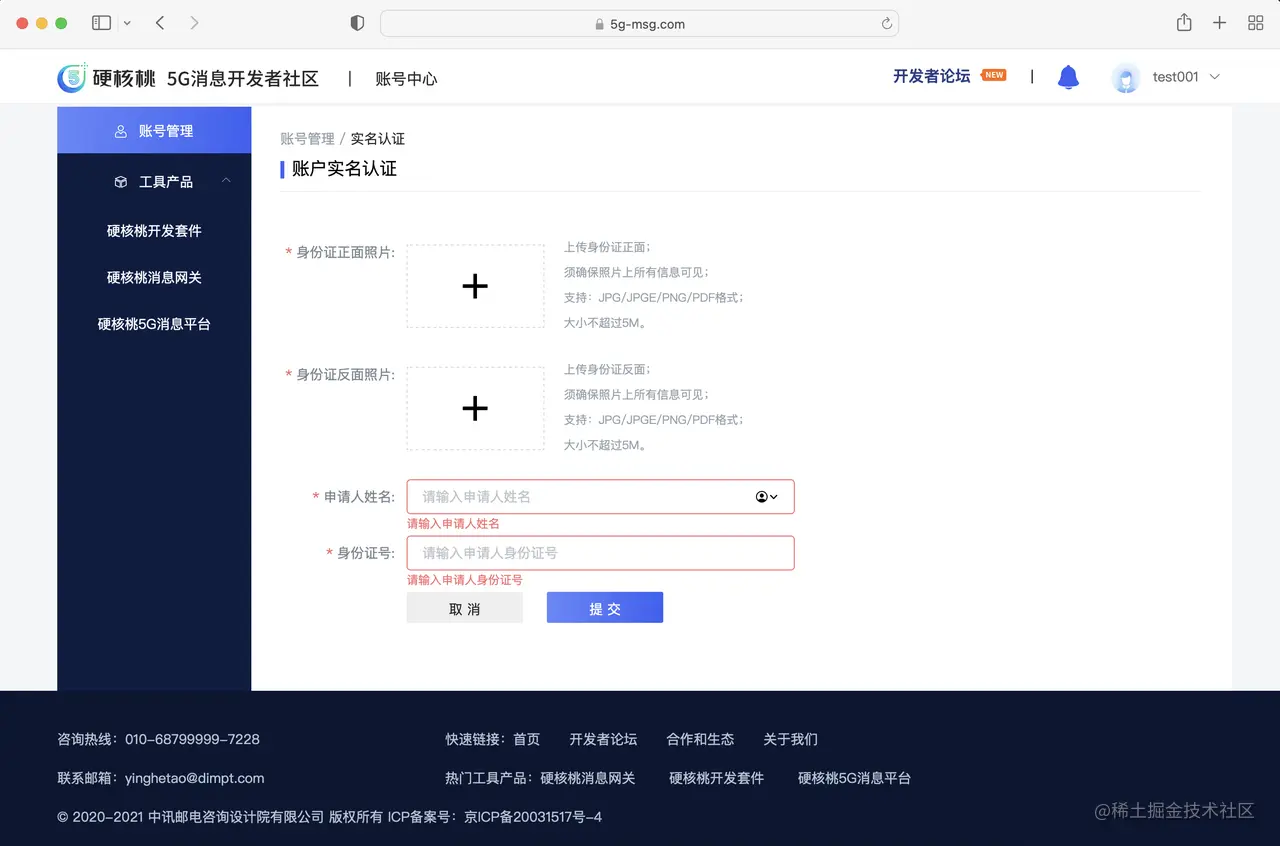1280x846 pixels.
Task: Click hint text 上传身份证反面；
Action: tap(607, 369)
